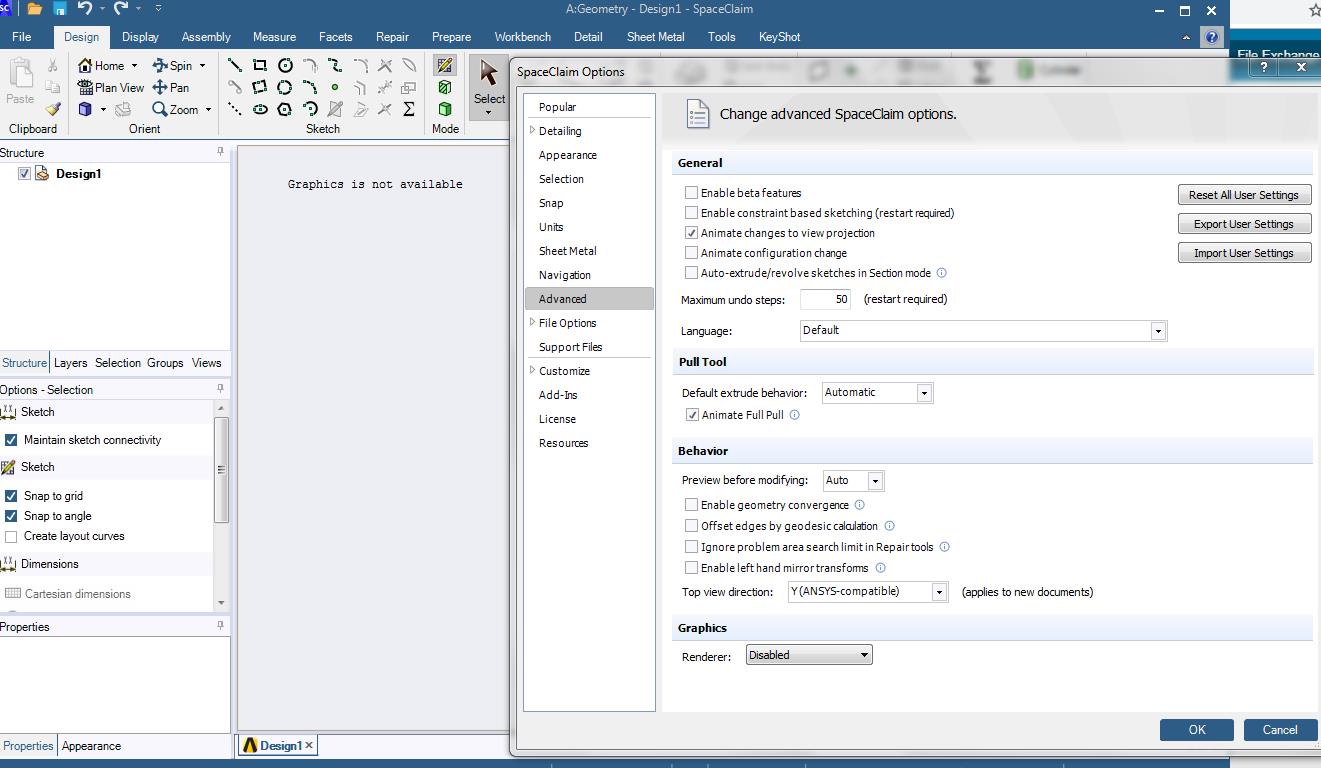Click the Undo arrow icon
The height and width of the screenshot is (768, 1321).
84,9
